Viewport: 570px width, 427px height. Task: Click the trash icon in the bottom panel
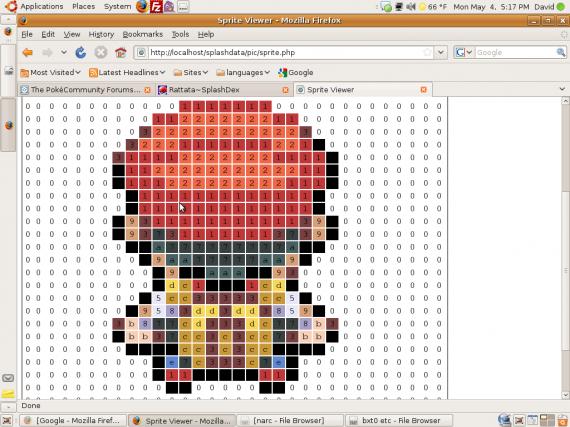pos(563,420)
